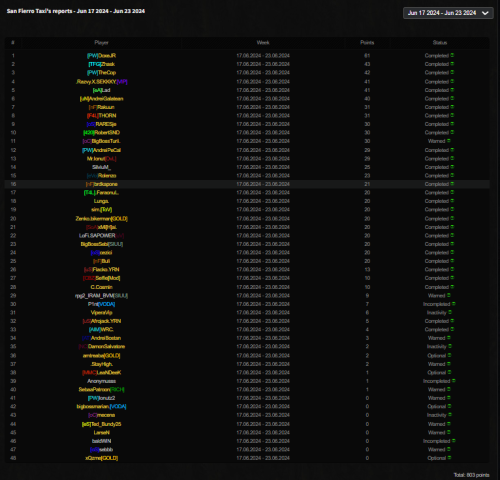Click Warned status icon for AndreiBostan row

point(449,338)
